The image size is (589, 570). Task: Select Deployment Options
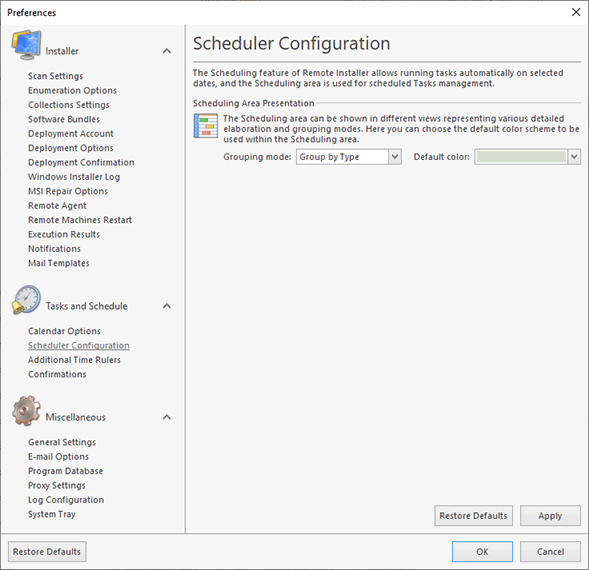click(71, 148)
